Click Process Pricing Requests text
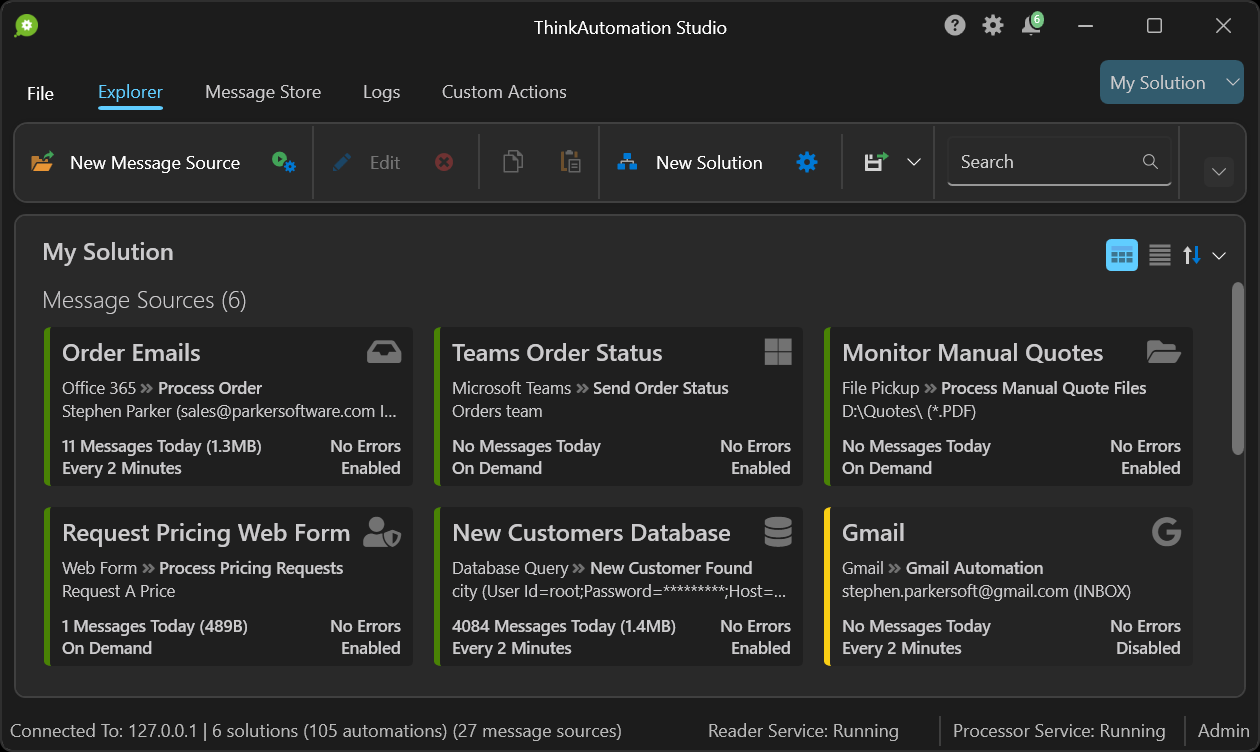Image resolution: width=1260 pixels, height=752 pixels. coord(251,568)
